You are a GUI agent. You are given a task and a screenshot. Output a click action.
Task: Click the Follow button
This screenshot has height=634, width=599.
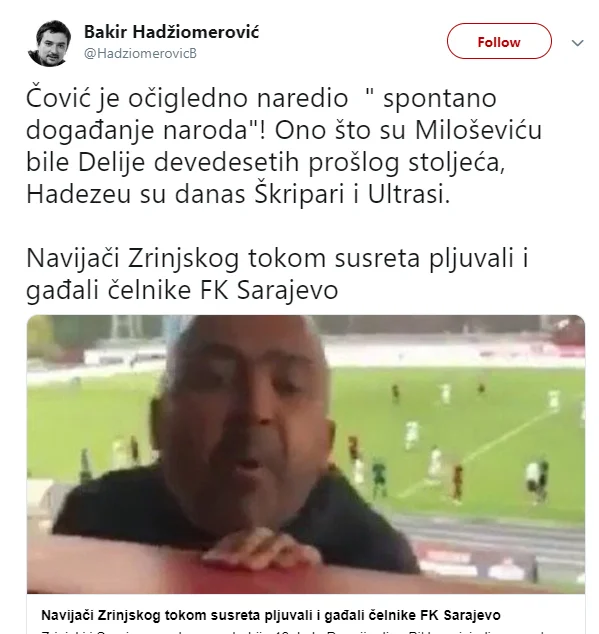(x=499, y=41)
